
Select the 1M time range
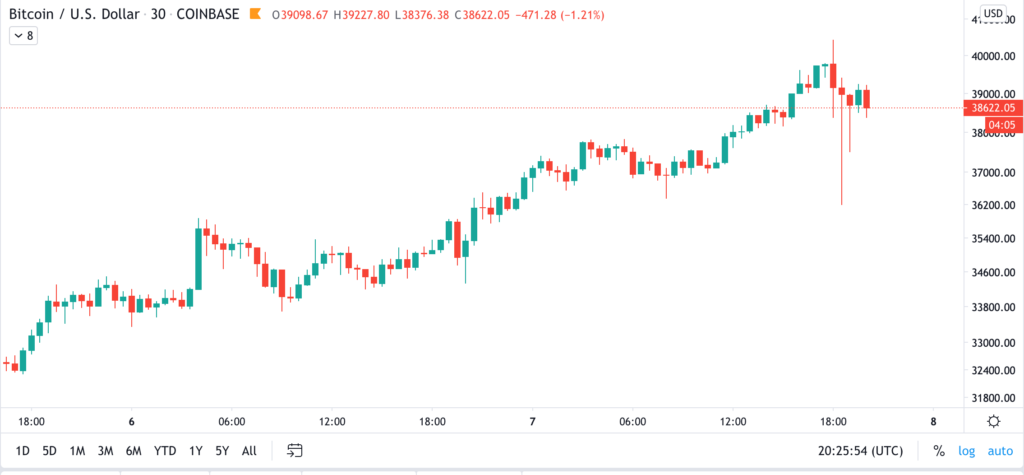pyautogui.click(x=77, y=450)
